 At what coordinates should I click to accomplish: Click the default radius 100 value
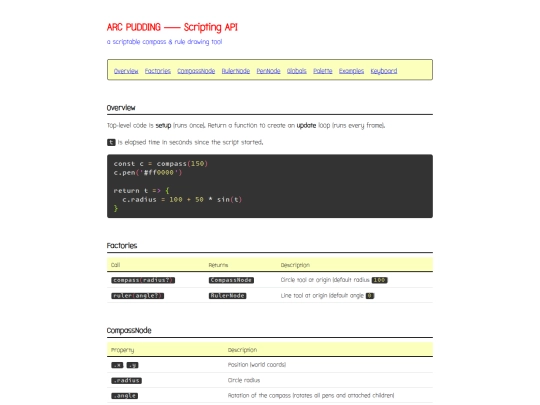click(x=380, y=280)
